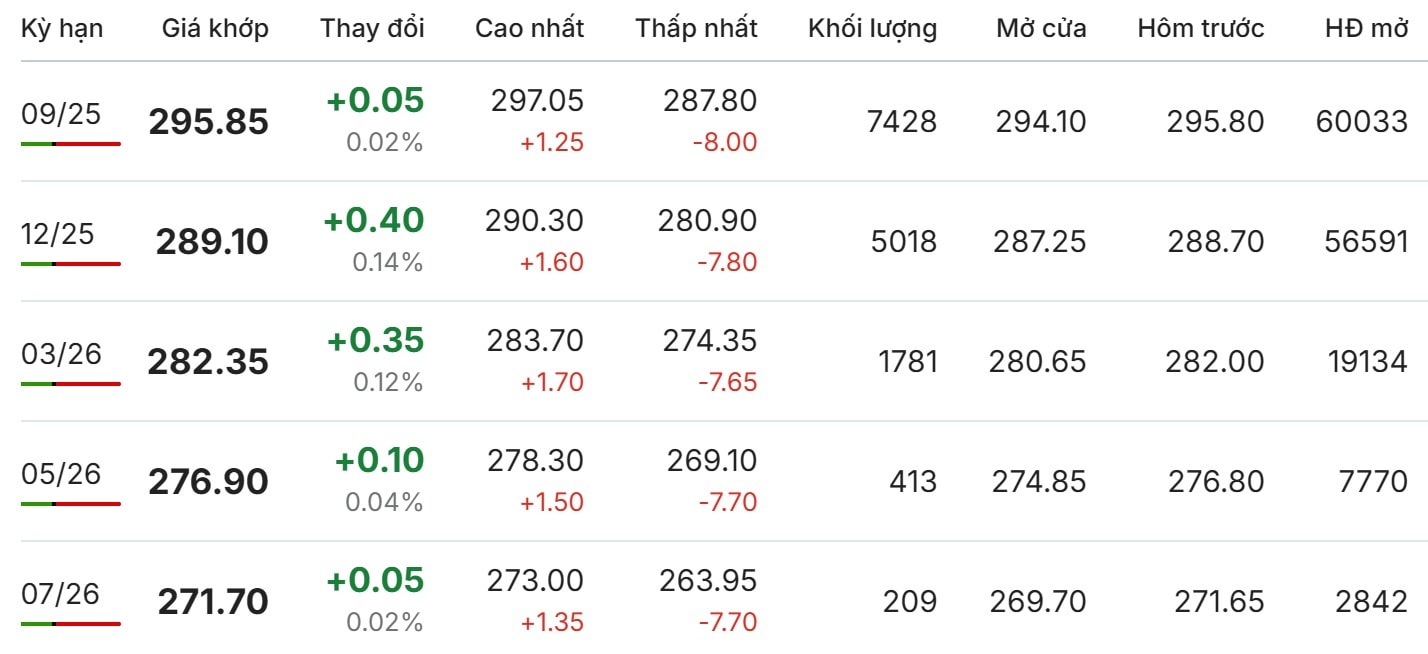Select open interest value 60033
The height and width of the screenshot is (654, 1428).
tap(1362, 122)
